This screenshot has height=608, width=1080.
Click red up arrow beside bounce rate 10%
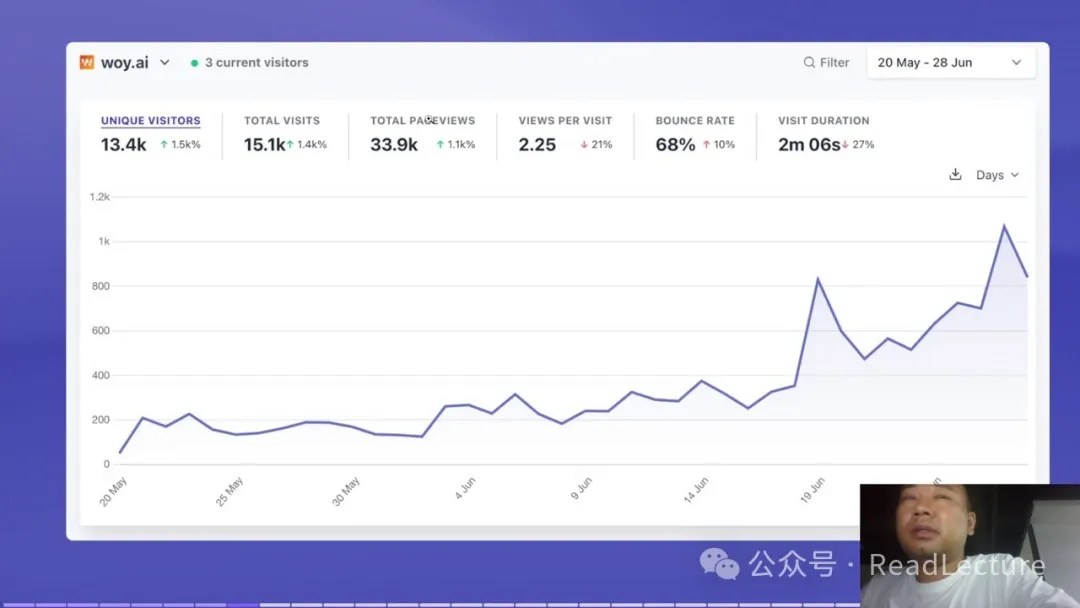pyautogui.click(x=706, y=145)
